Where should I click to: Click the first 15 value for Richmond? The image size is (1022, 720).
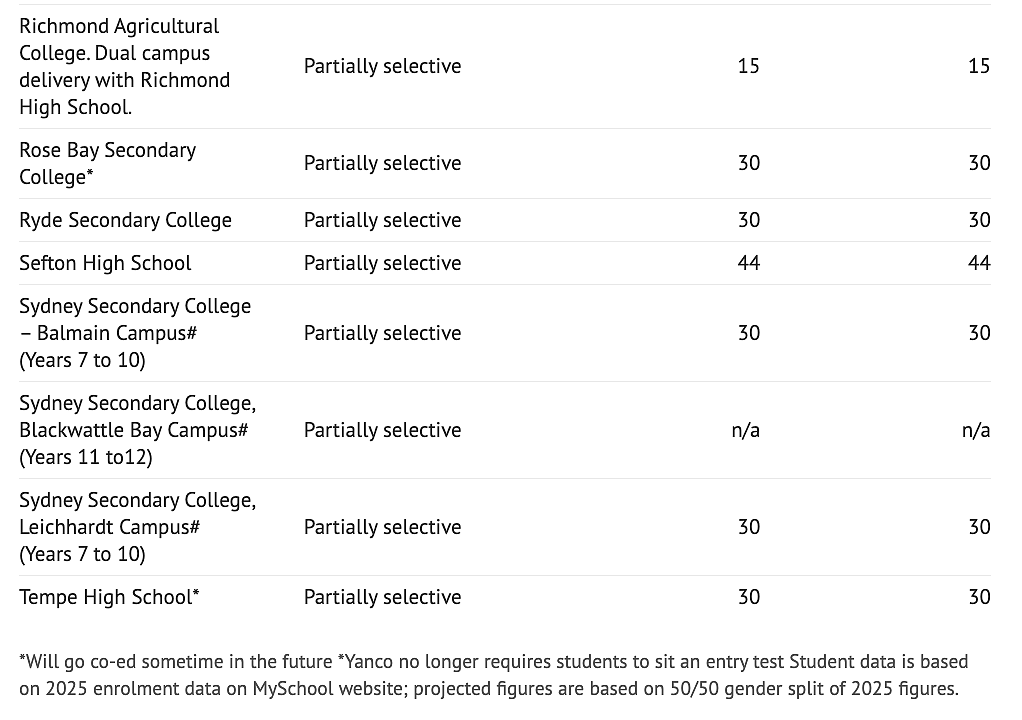tap(749, 66)
